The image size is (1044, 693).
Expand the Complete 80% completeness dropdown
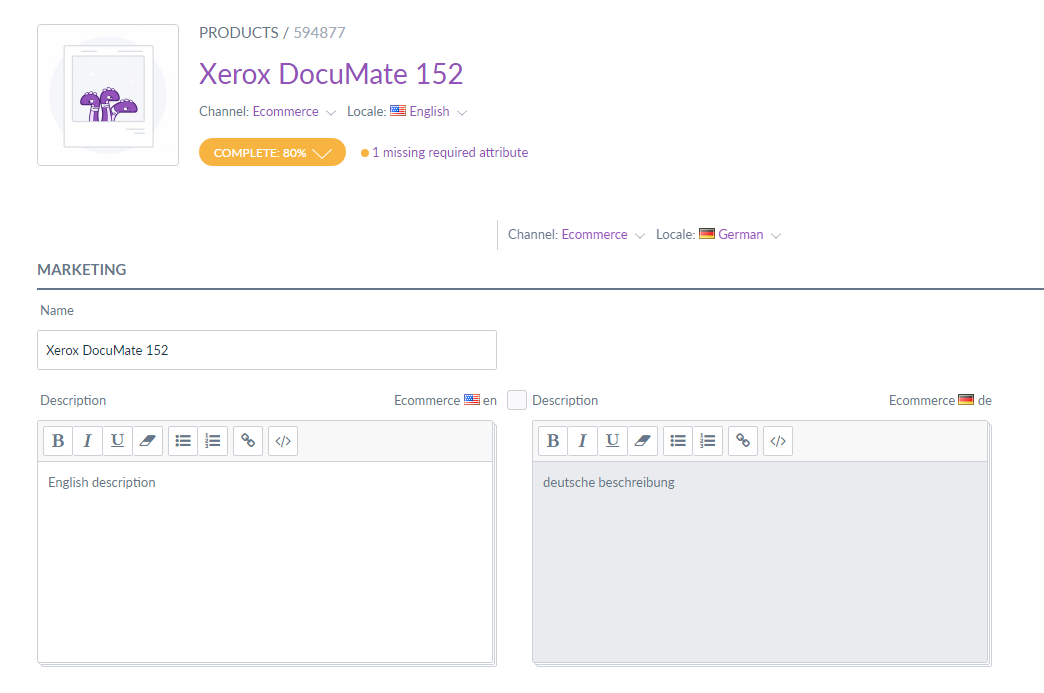272,152
